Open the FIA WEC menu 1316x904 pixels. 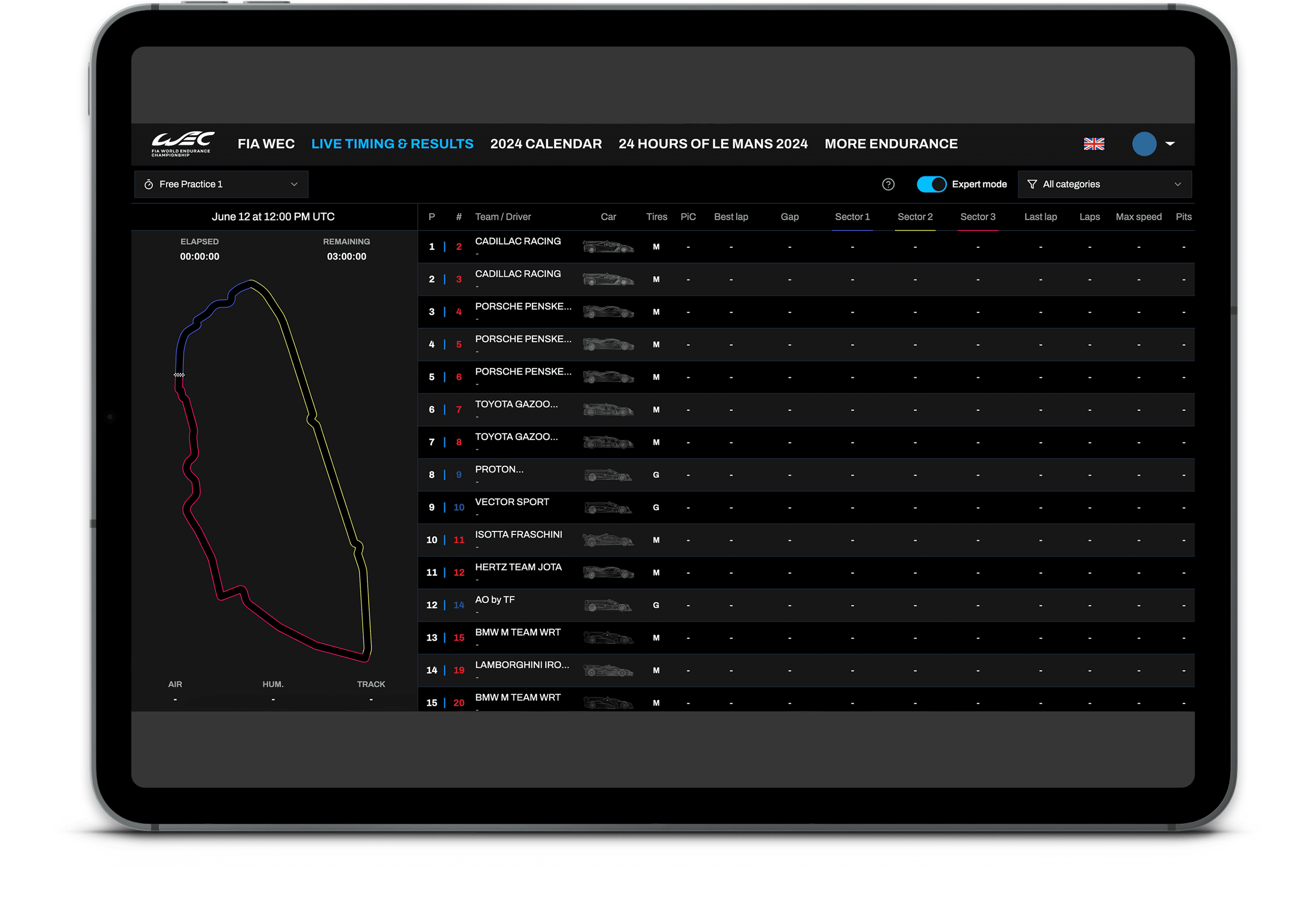(266, 144)
